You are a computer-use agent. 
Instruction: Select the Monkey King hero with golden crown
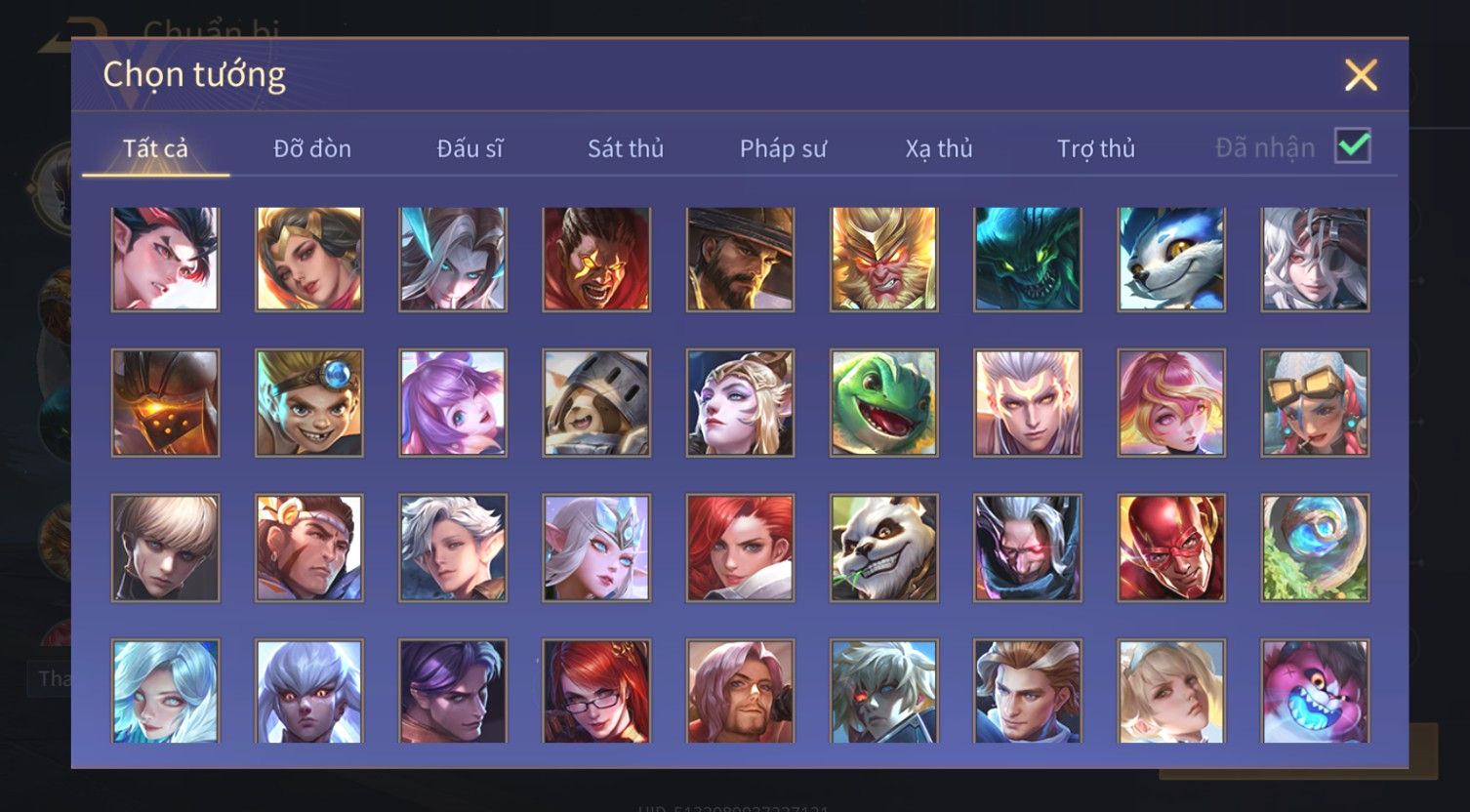[x=884, y=259]
